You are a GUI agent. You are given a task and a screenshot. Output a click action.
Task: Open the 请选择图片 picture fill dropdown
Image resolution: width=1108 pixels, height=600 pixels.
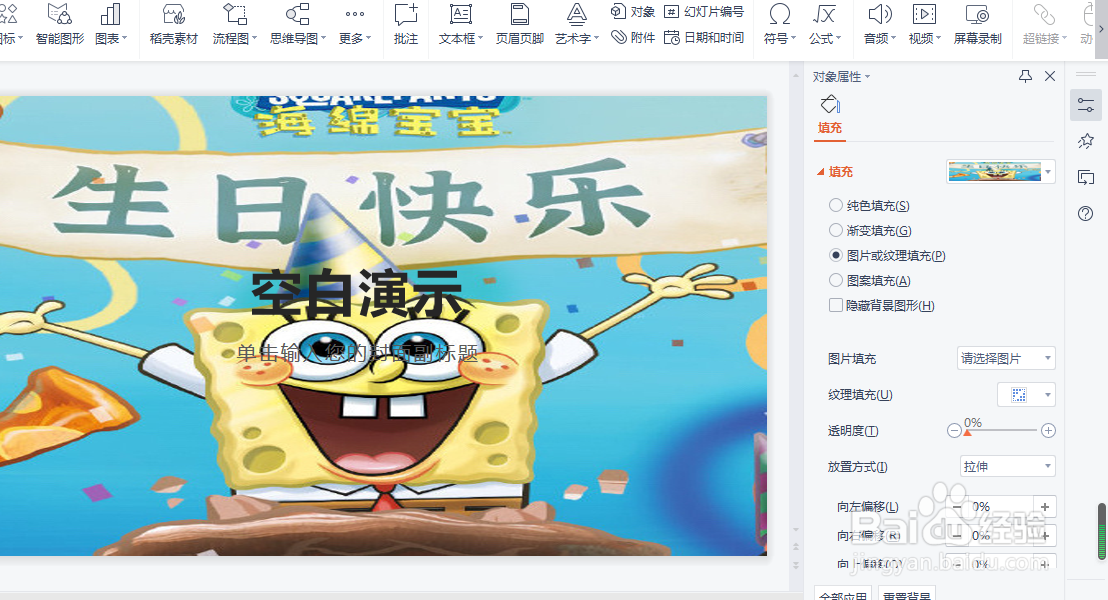point(1006,357)
